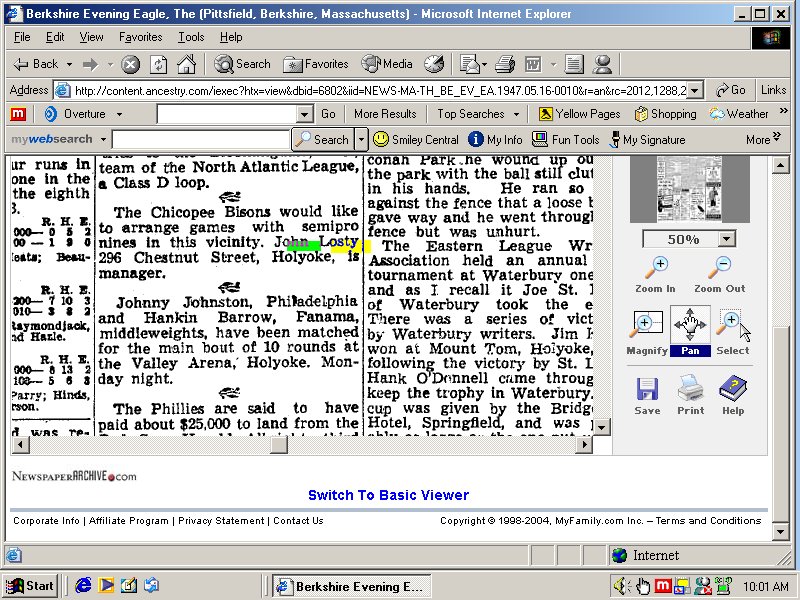
Task: Open Contact Us link
Action: [298, 520]
